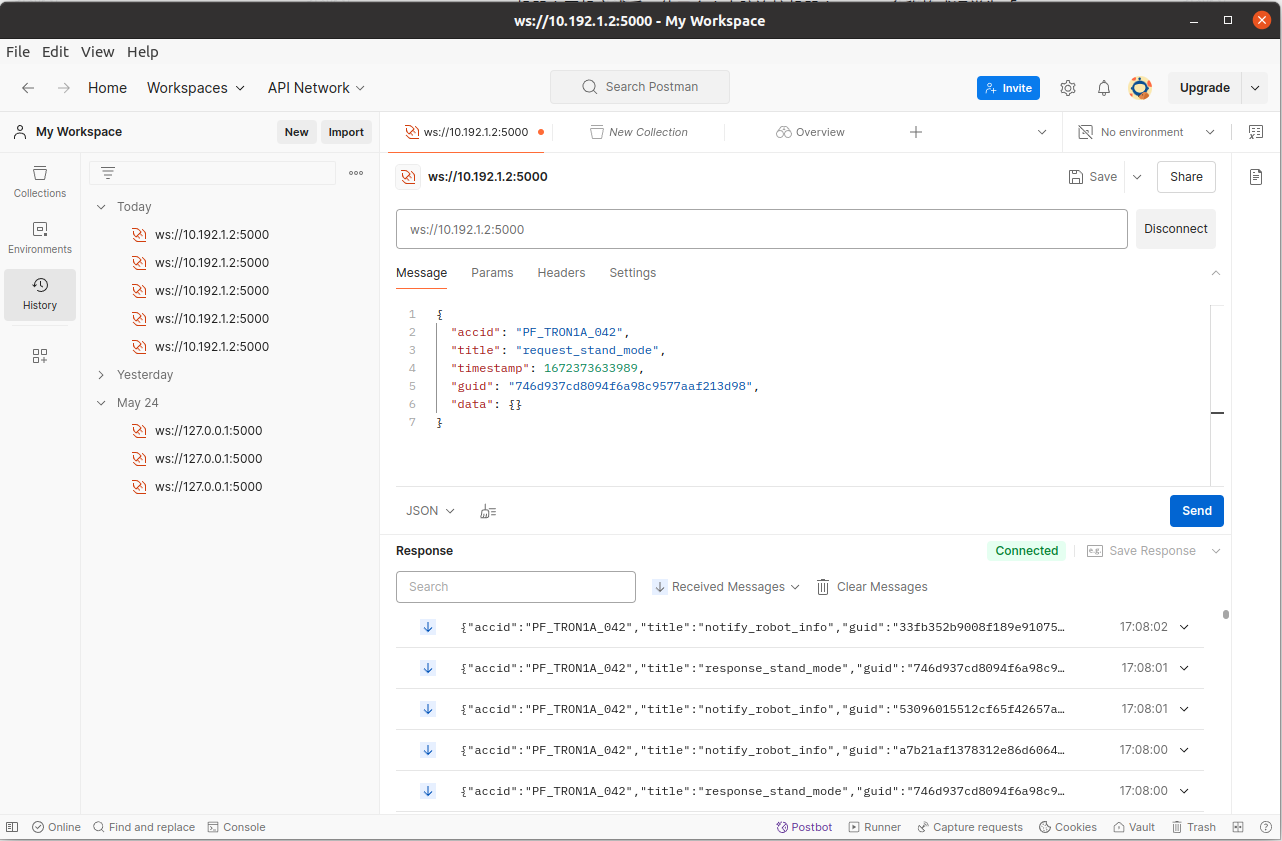Click the WebSocket URL input field

click(x=762, y=229)
